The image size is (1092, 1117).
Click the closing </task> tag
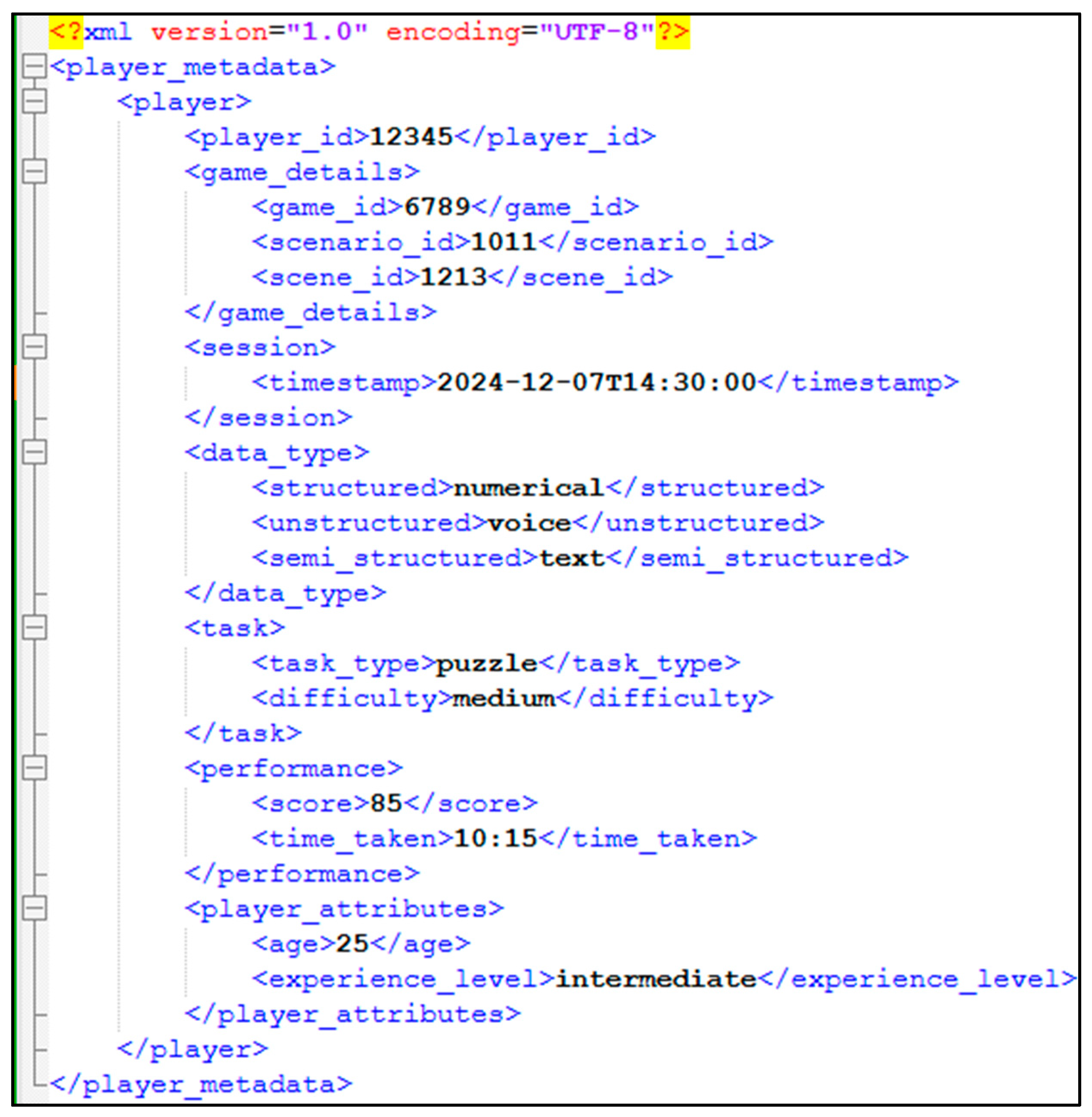(x=243, y=733)
